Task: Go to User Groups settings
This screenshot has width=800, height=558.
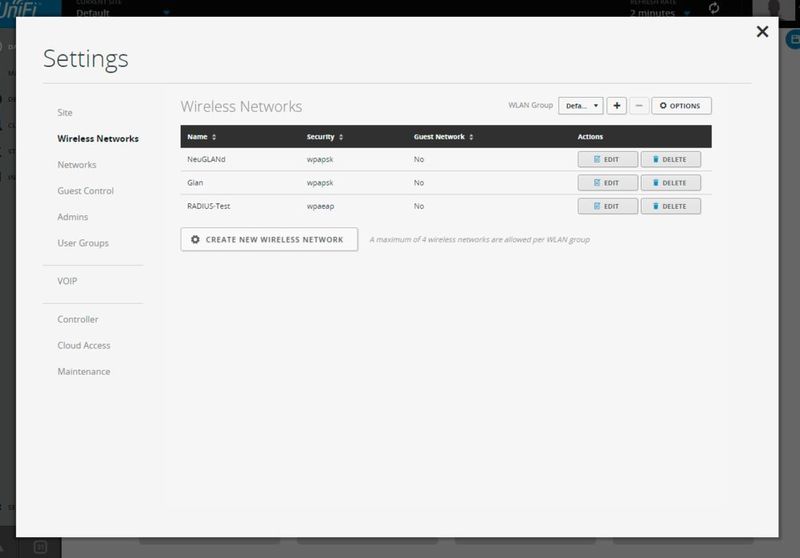Action: tap(83, 243)
